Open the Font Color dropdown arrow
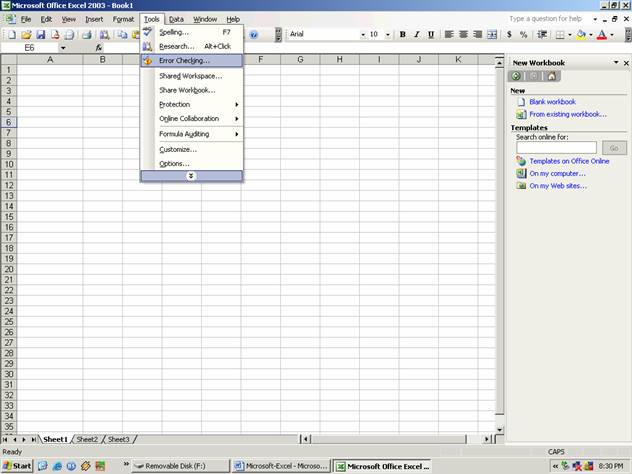The height and width of the screenshot is (474, 632). click(x=612, y=35)
